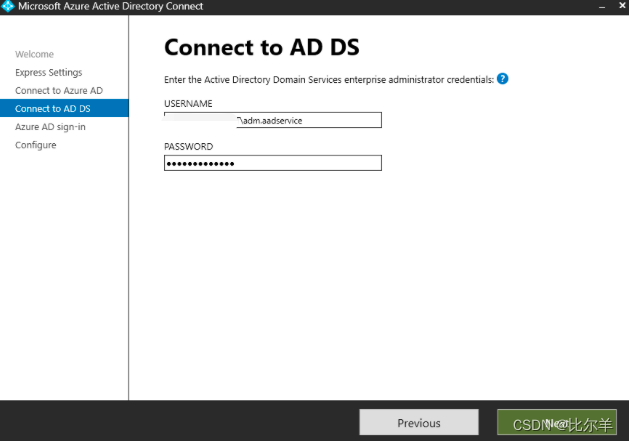
Task: Select the Connect to AD DS step
Action: (x=64, y=108)
